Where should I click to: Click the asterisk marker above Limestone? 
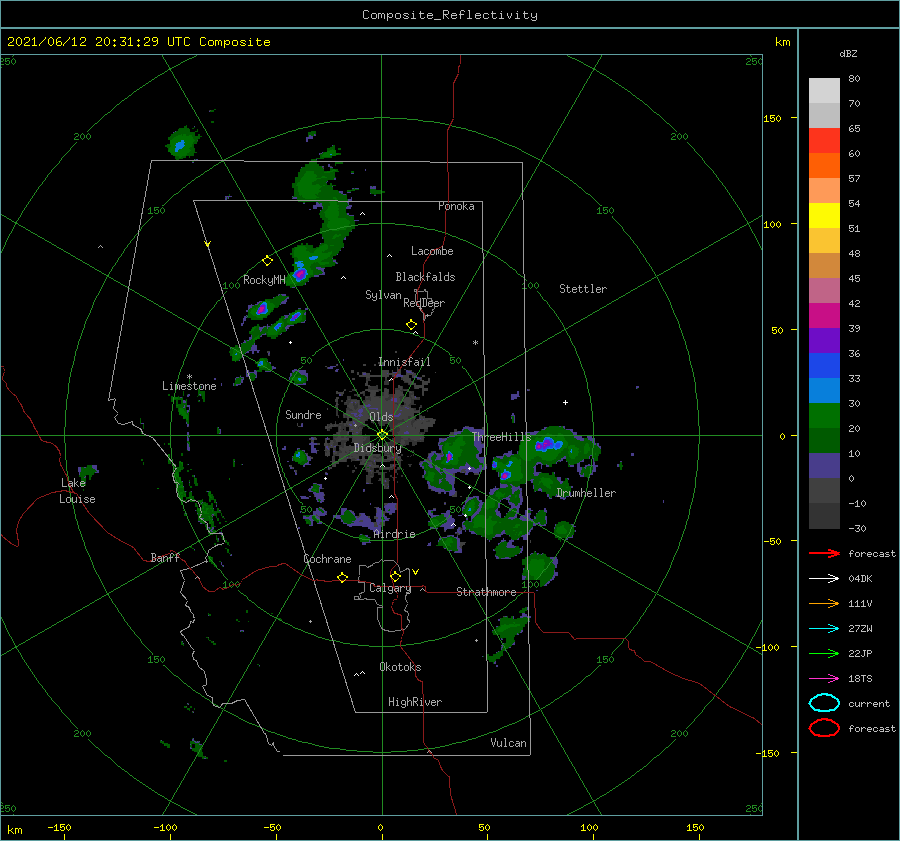[189, 377]
